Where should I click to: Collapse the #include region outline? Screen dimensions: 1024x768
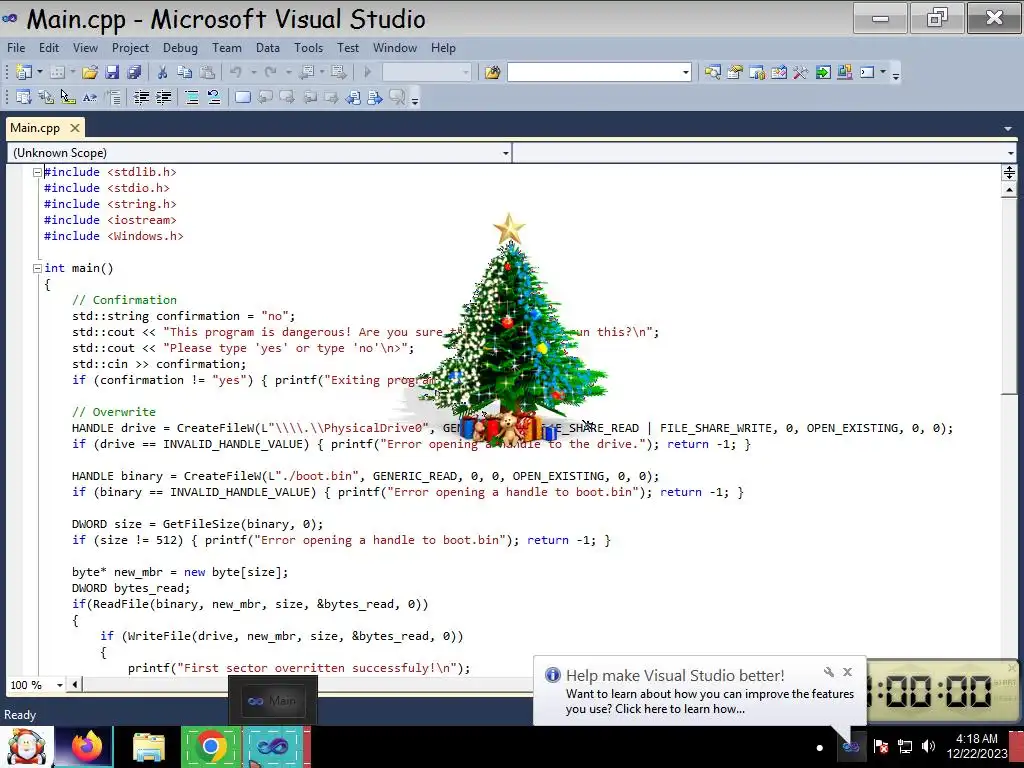pyautogui.click(x=37, y=172)
